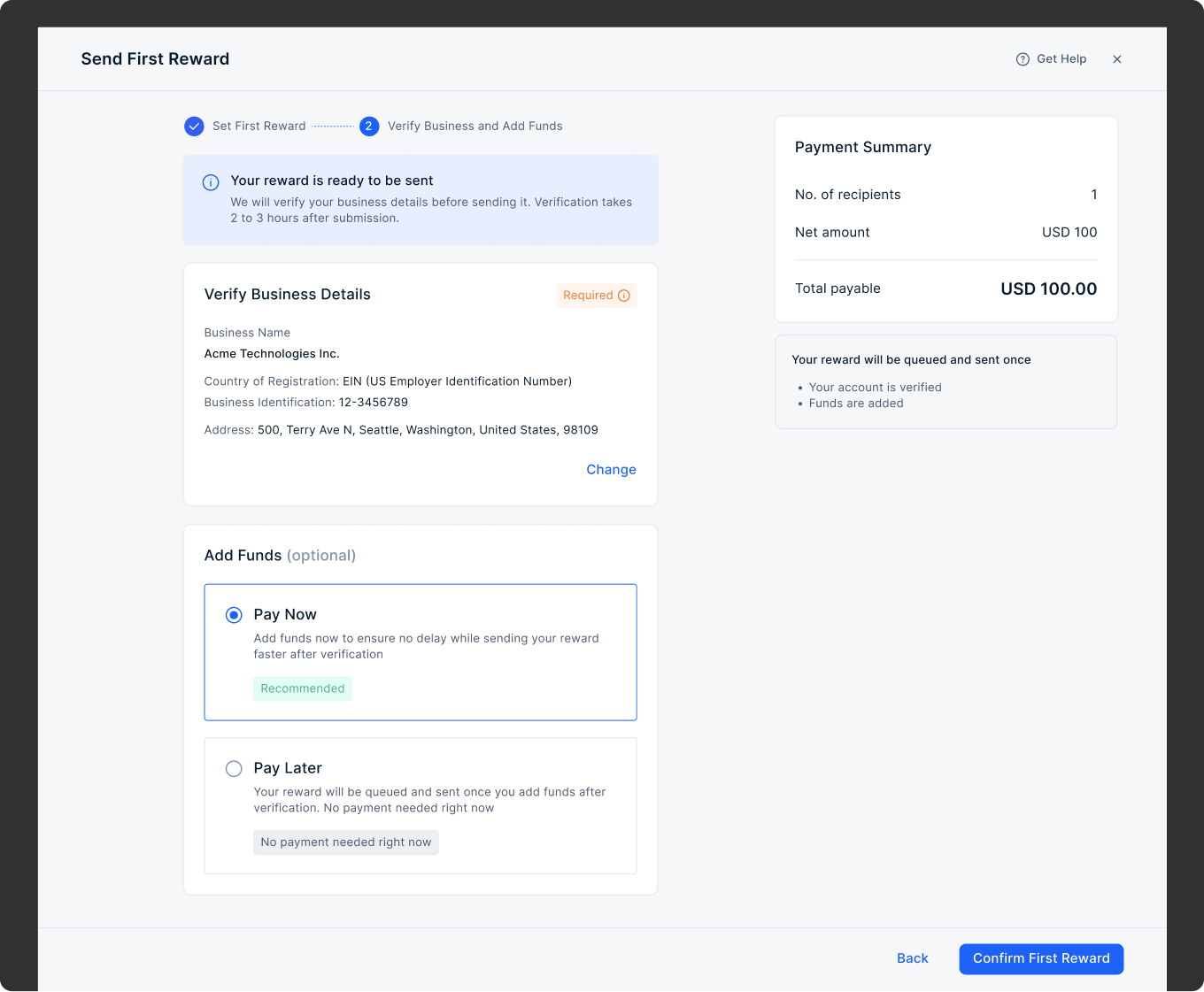Viewport: 1204px width, 992px height.
Task: Click Change to edit business details
Action: tap(611, 470)
